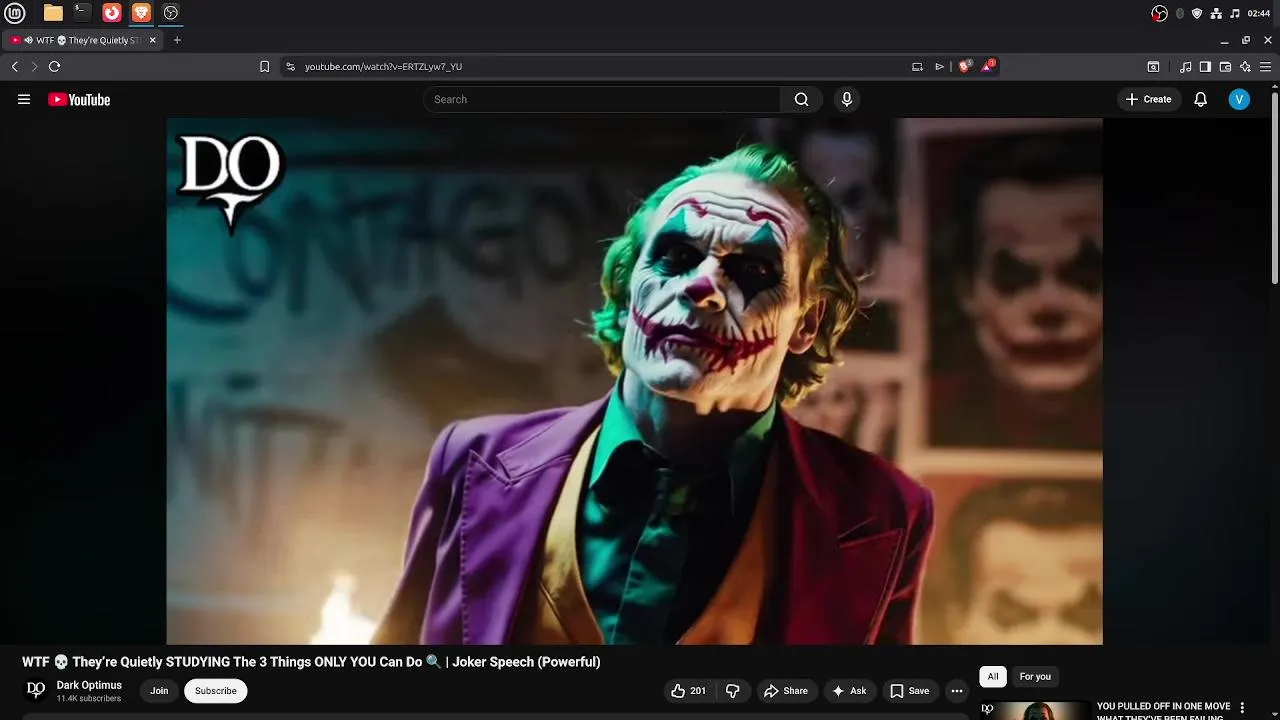Select the For you filter chip

[x=1035, y=677]
